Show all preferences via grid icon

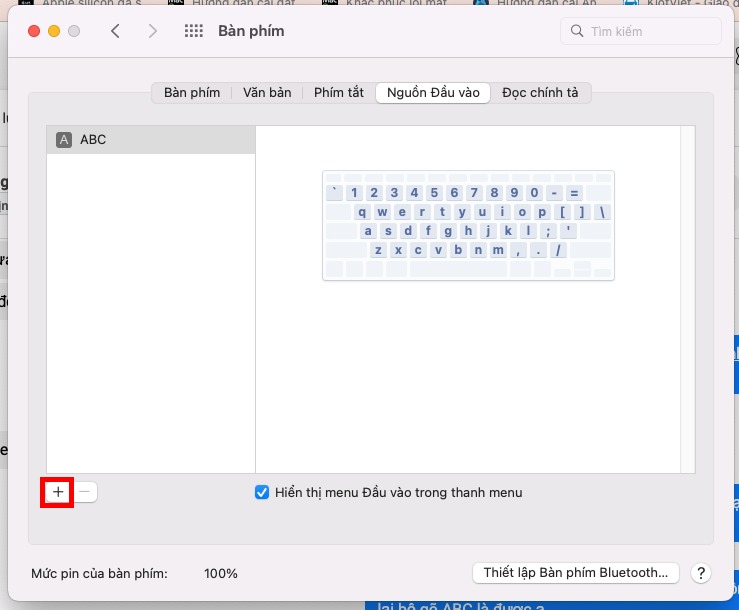[x=194, y=31]
